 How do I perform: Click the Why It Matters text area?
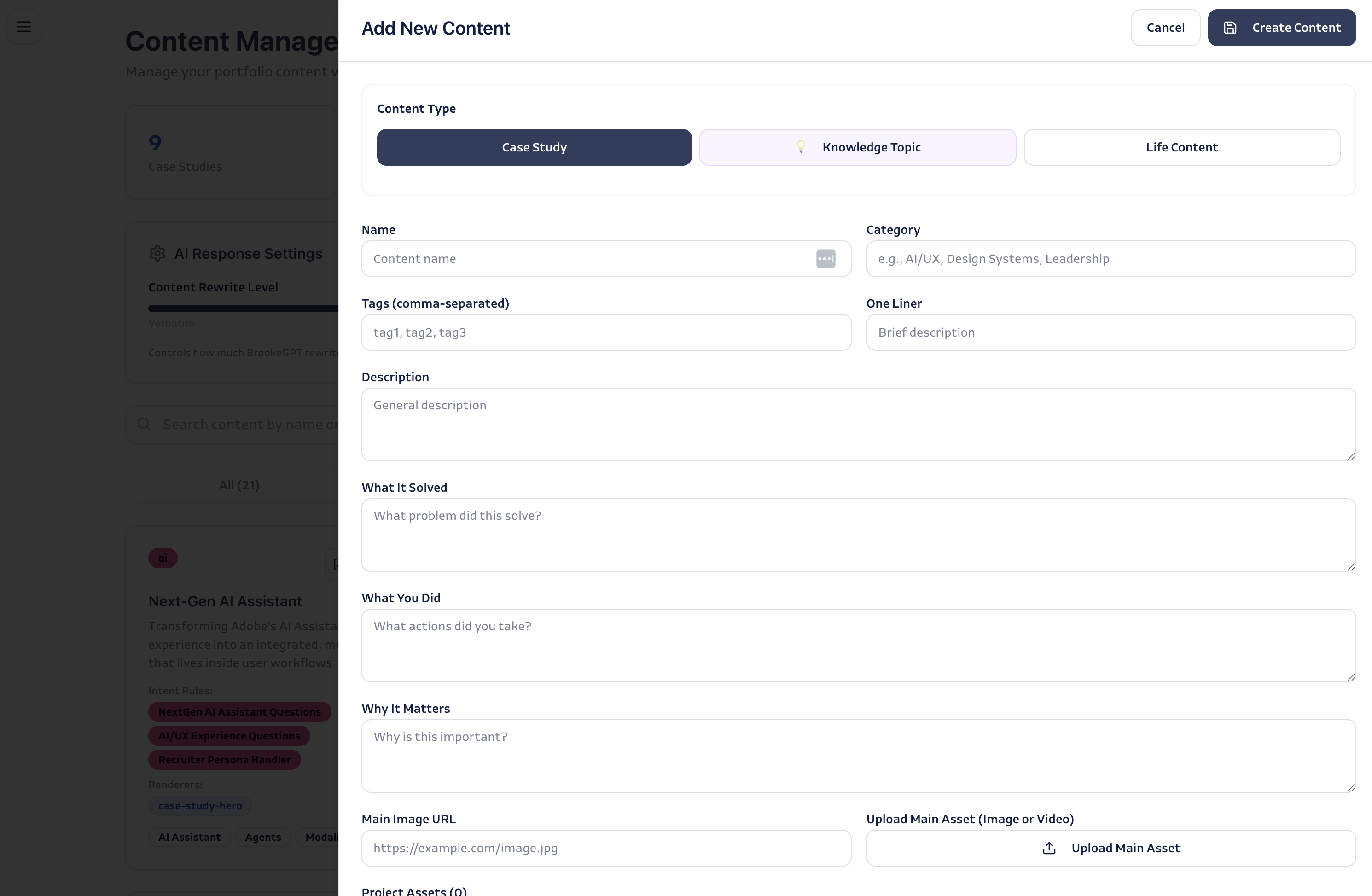[x=859, y=756]
